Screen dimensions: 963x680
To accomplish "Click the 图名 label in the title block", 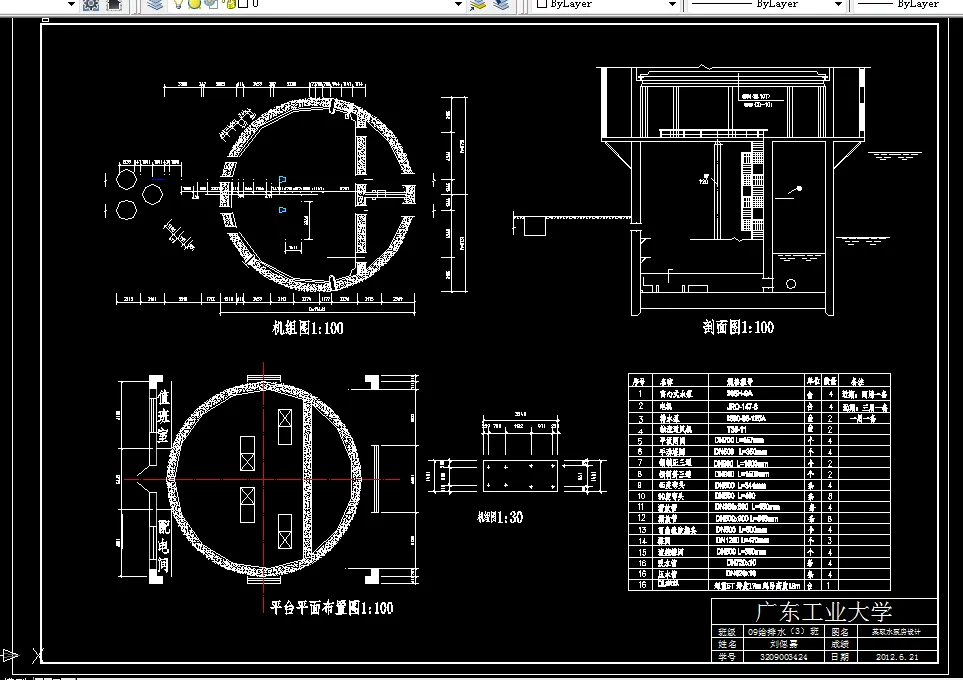I will 840,632.
